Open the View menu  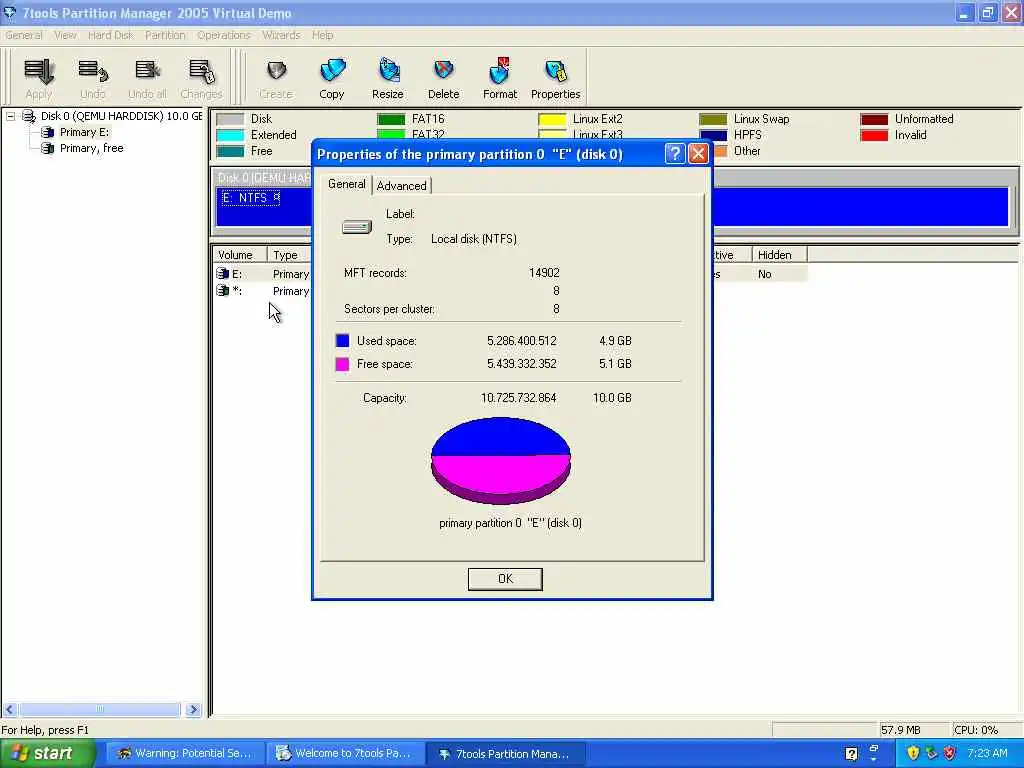(x=65, y=35)
